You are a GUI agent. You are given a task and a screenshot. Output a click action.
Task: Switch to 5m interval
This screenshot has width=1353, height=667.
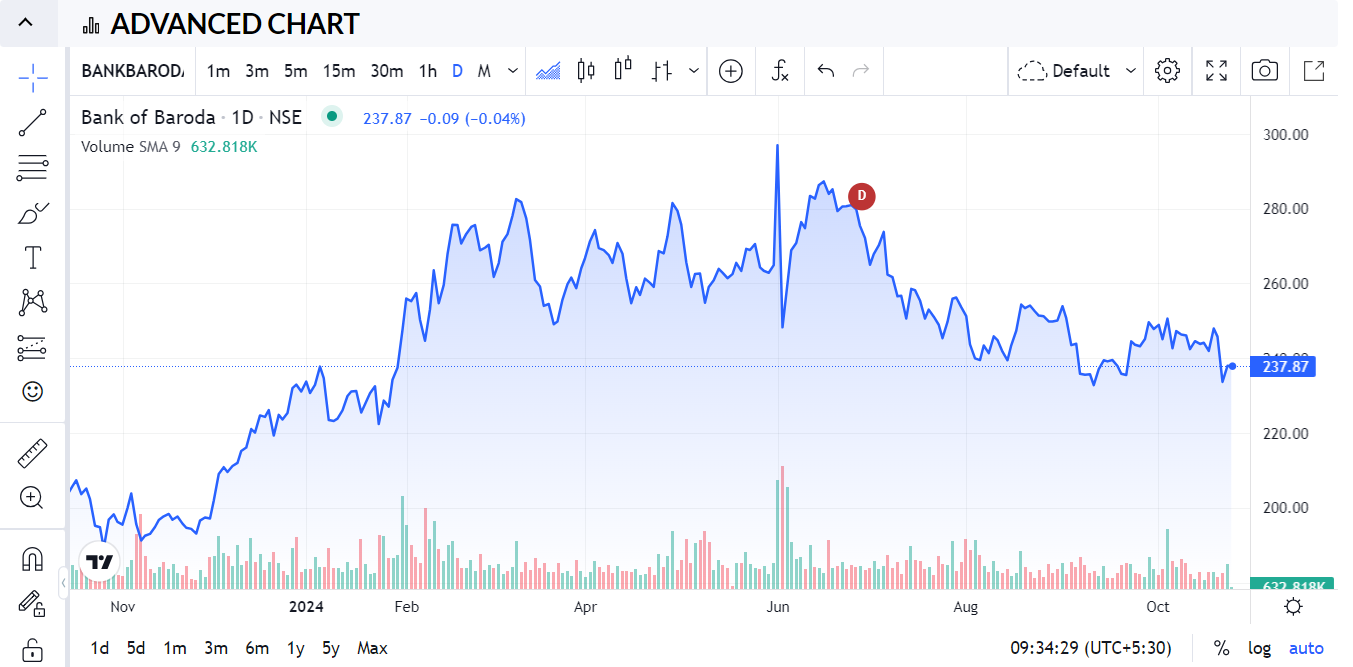click(295, 71)
